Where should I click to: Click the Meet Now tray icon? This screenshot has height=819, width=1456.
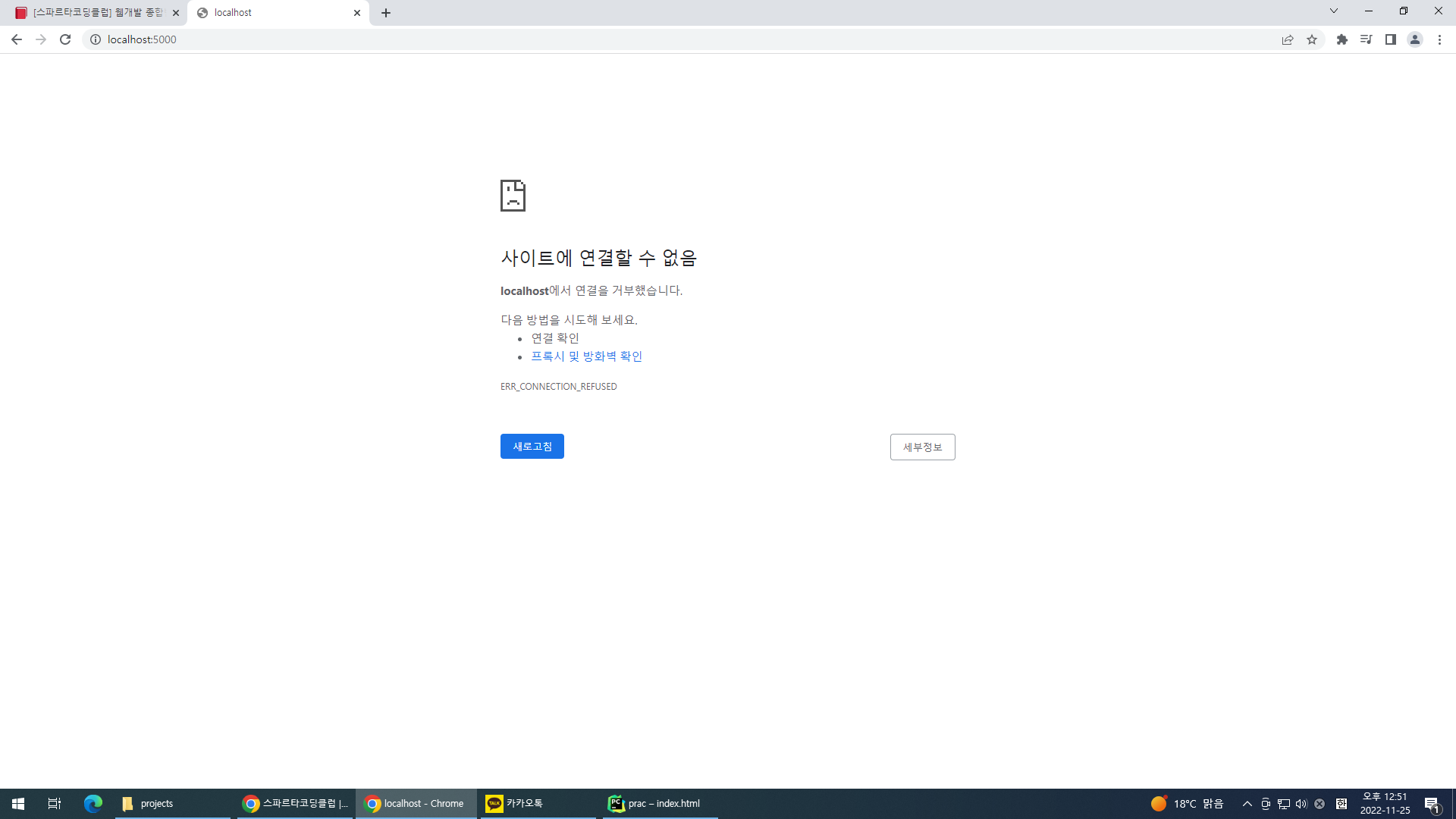1266,804
